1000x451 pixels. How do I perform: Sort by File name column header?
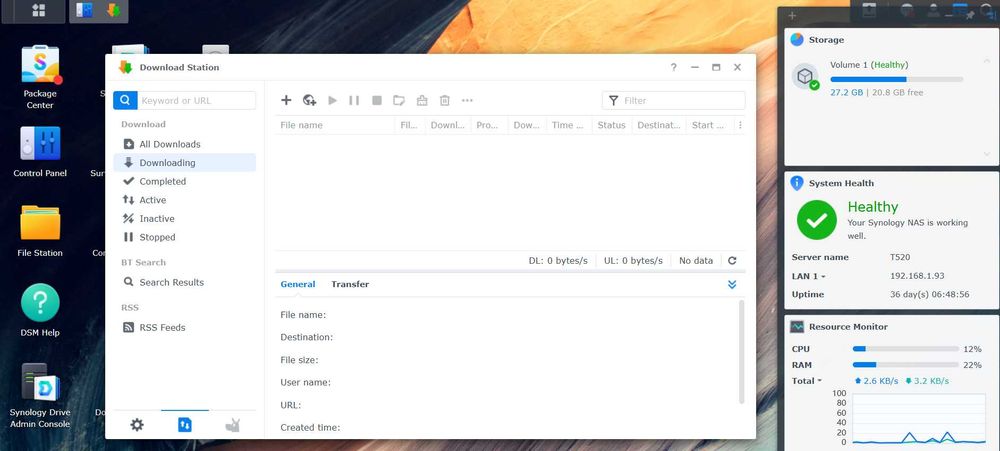(x=335, y=125)
